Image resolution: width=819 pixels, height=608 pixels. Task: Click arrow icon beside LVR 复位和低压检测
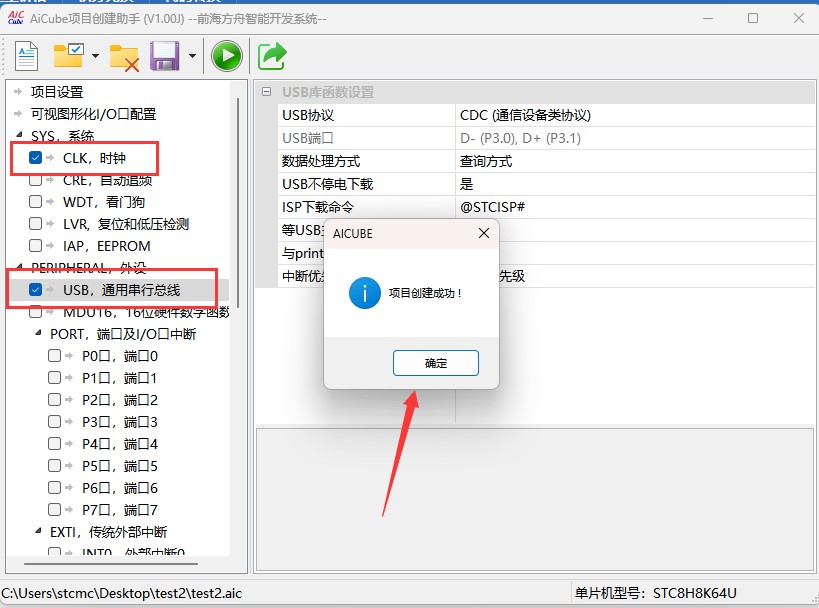[50, 224]
